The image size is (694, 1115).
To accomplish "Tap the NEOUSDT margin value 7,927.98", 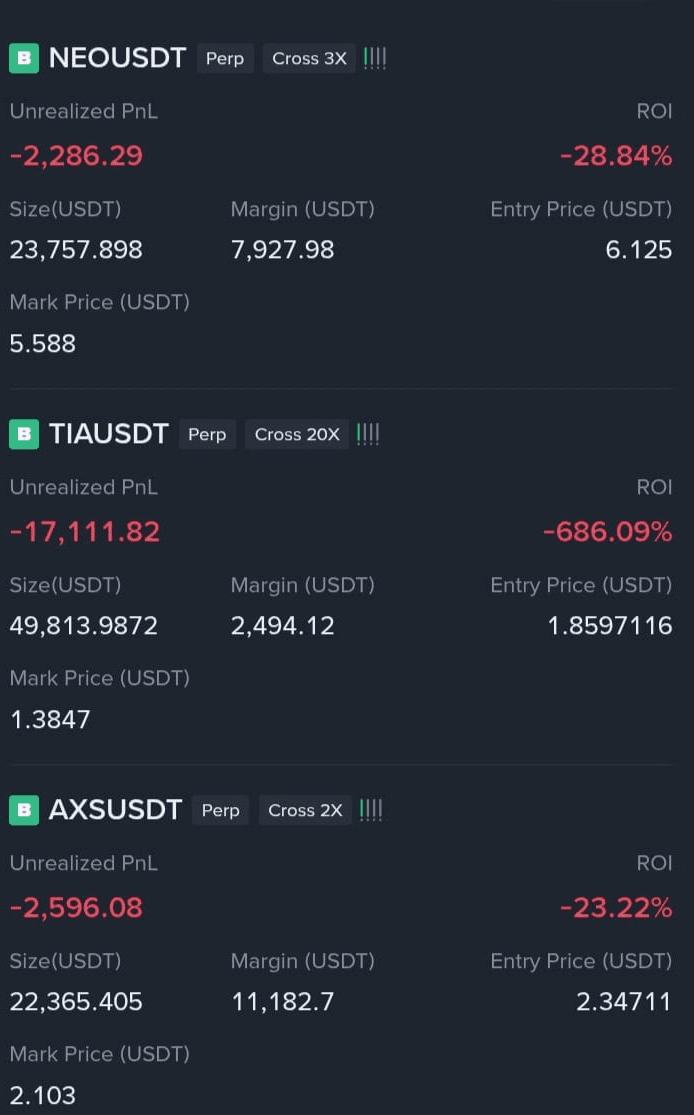I will pos(282,250).
